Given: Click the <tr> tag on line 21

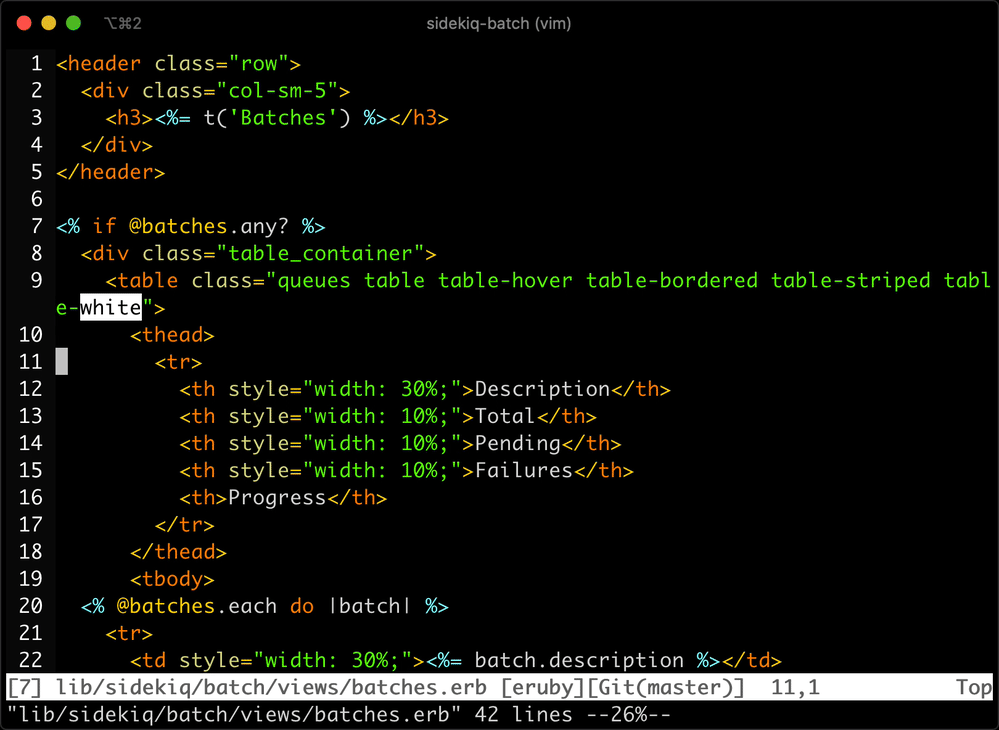Looking at the screenshot, I should pos(129,633).
